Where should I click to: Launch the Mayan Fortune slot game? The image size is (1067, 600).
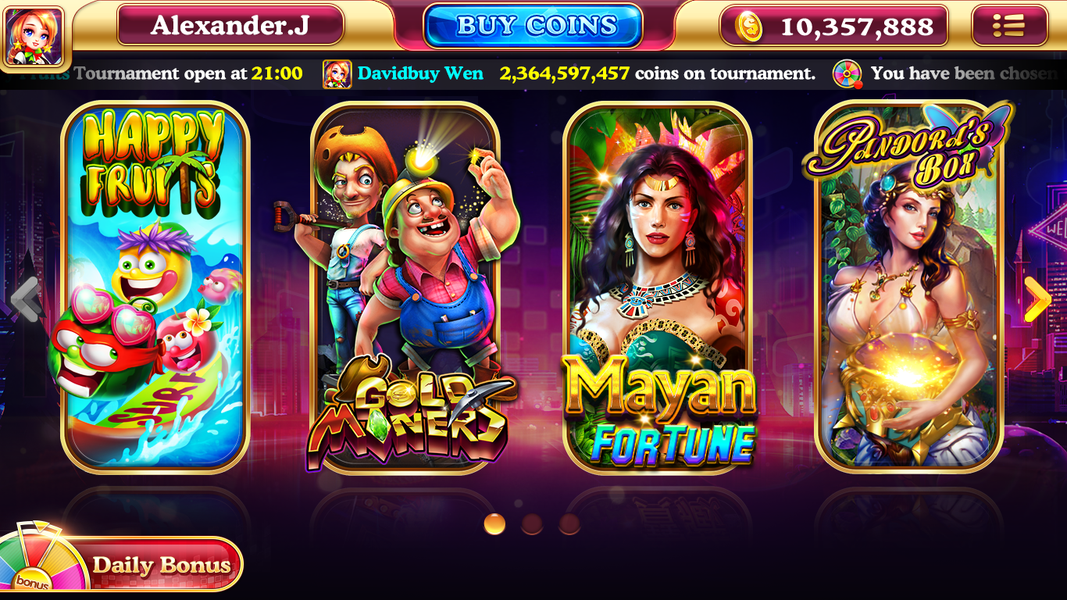point(657,287)
